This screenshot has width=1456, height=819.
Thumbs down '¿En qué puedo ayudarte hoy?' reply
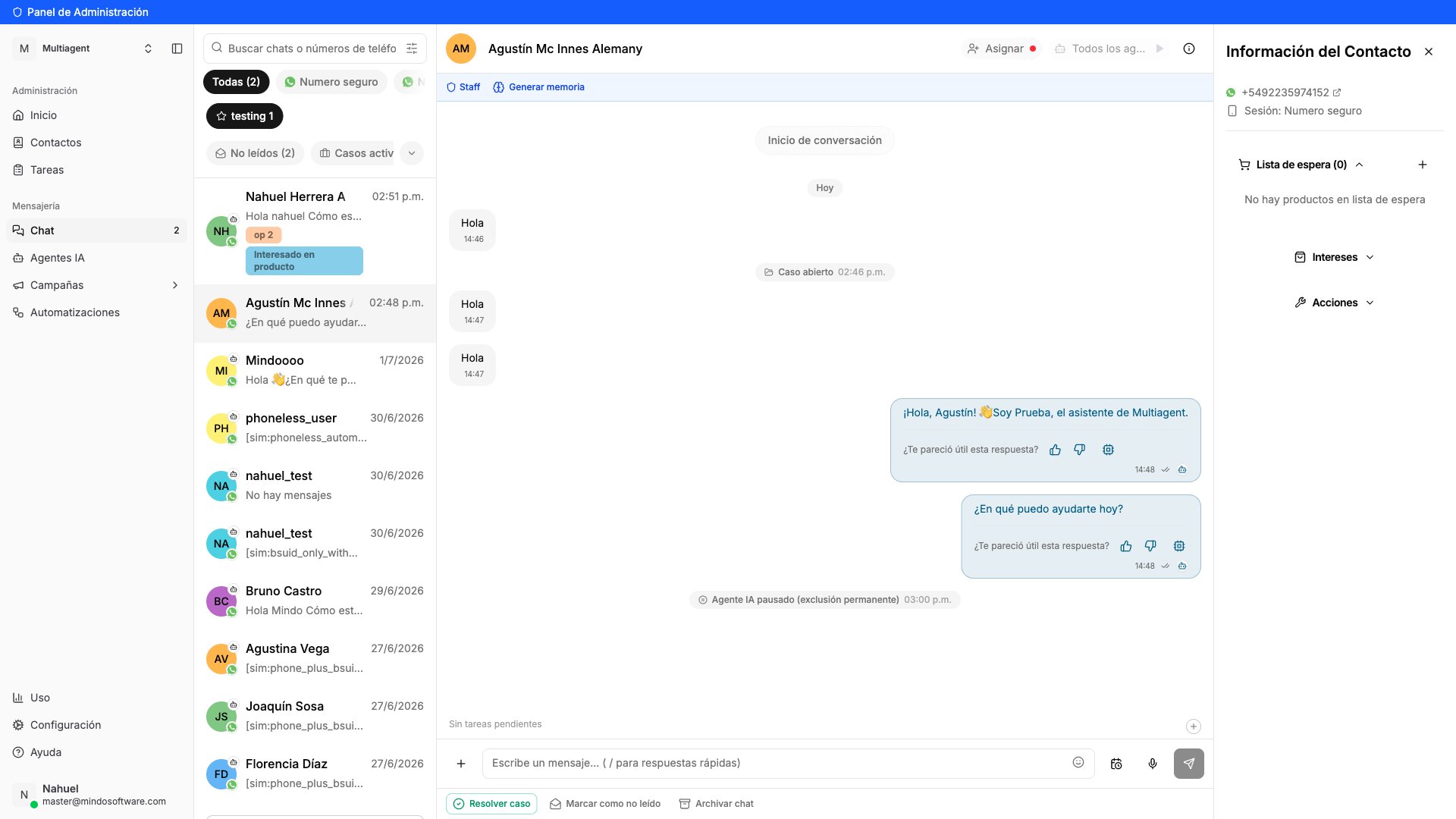[x=1150, y=546]
